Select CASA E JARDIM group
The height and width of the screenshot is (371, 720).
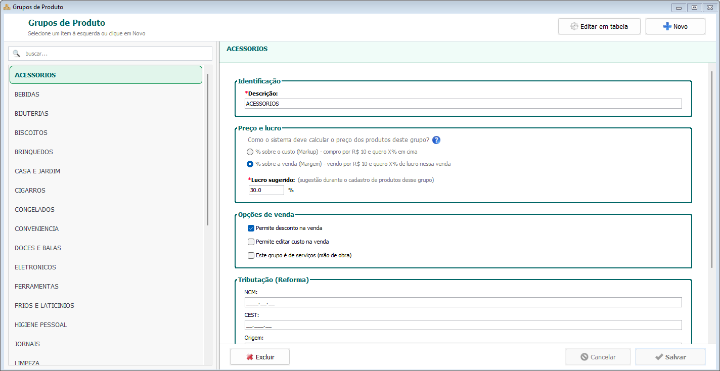(x=106, y=171)
